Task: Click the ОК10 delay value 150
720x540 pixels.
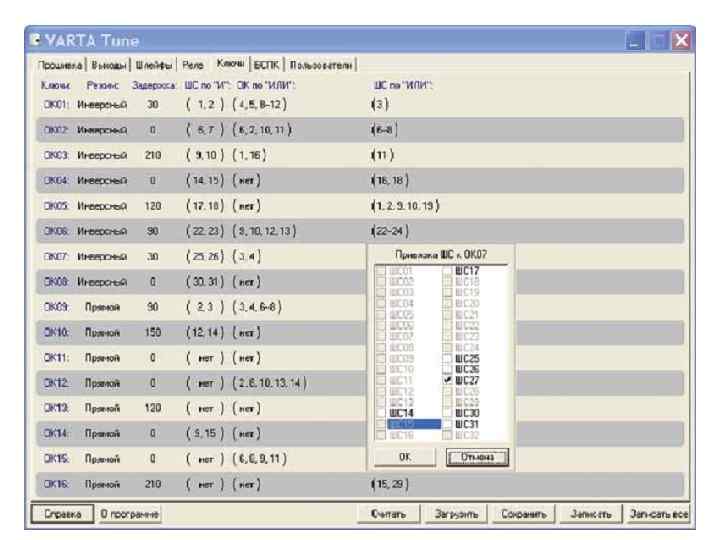Action: pyautogui.click(x=153, y=332)
